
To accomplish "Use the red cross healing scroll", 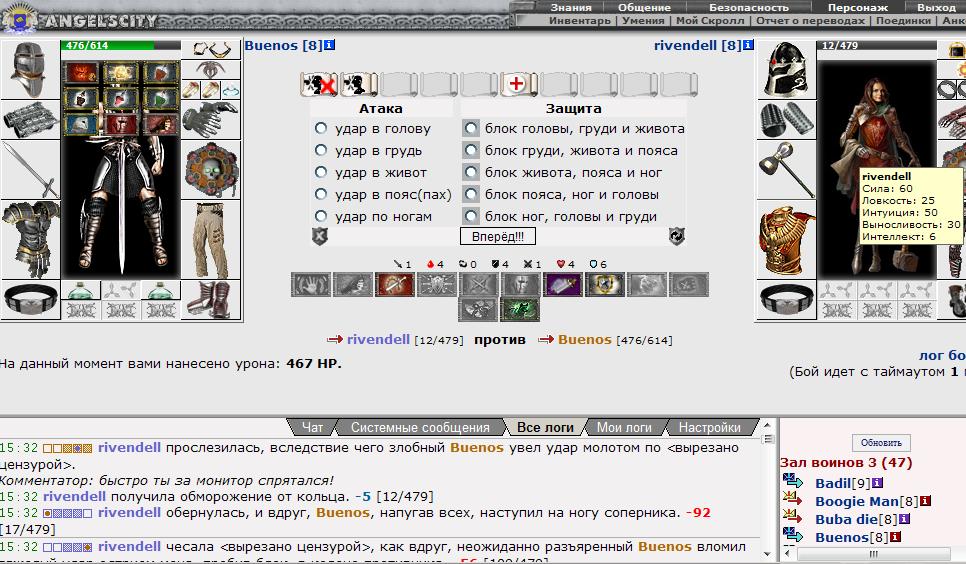I will pyautogui.click(x=519, y=84).
